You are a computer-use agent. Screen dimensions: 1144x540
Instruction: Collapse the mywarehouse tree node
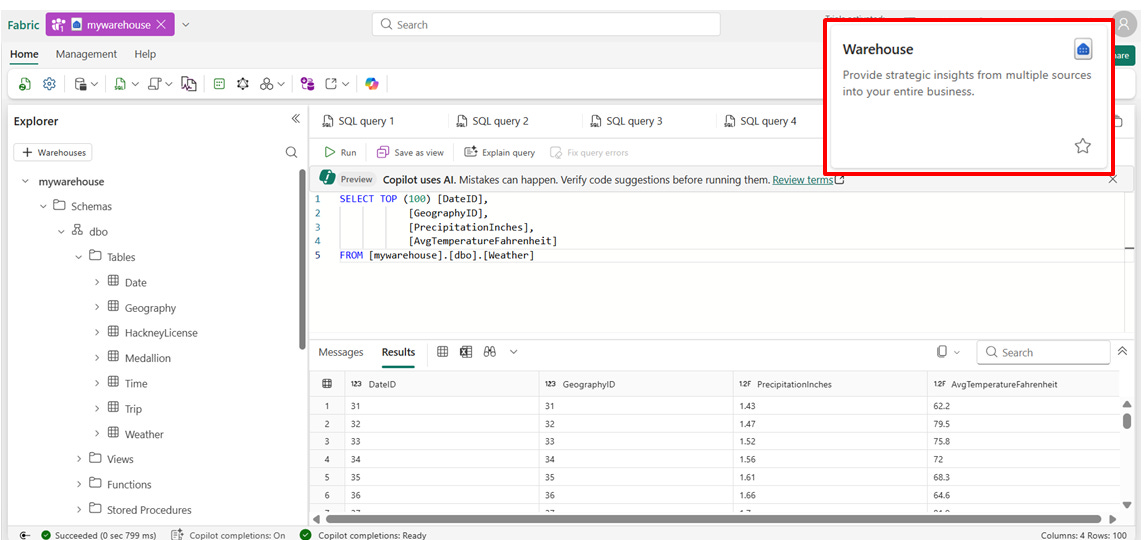[26, 182]
